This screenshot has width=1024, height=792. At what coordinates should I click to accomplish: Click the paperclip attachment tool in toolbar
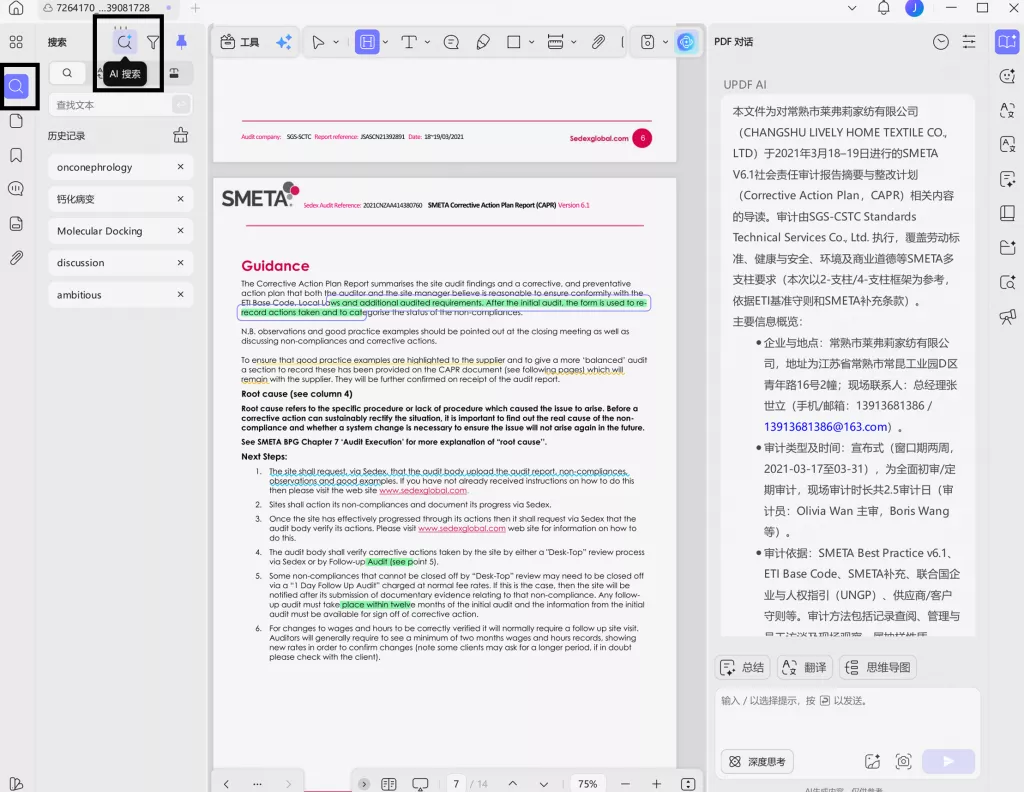598,42
